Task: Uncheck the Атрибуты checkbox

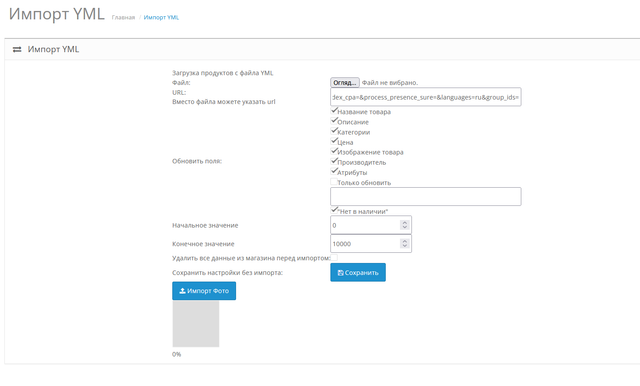Action: 334,171
